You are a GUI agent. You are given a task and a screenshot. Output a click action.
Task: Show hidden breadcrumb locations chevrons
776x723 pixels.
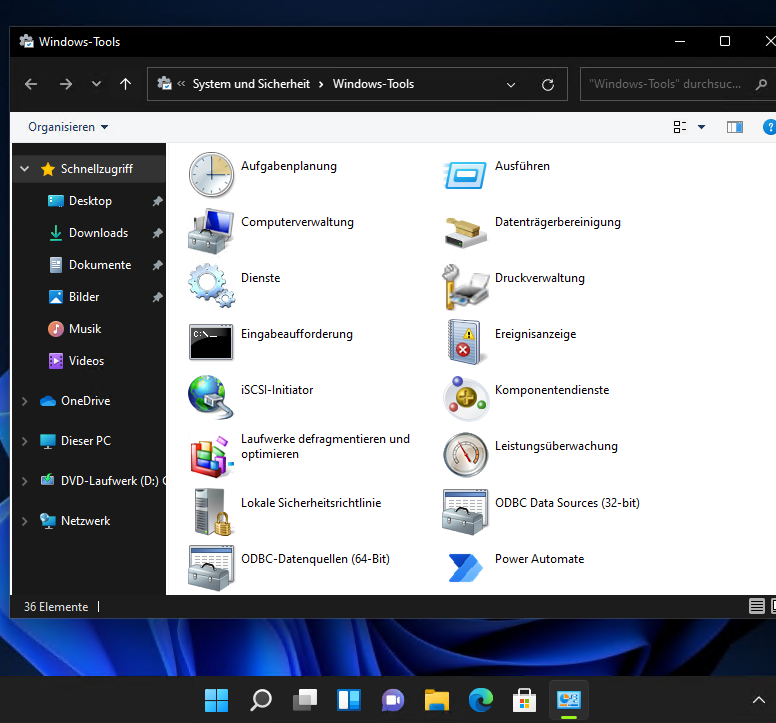point(181,84)
